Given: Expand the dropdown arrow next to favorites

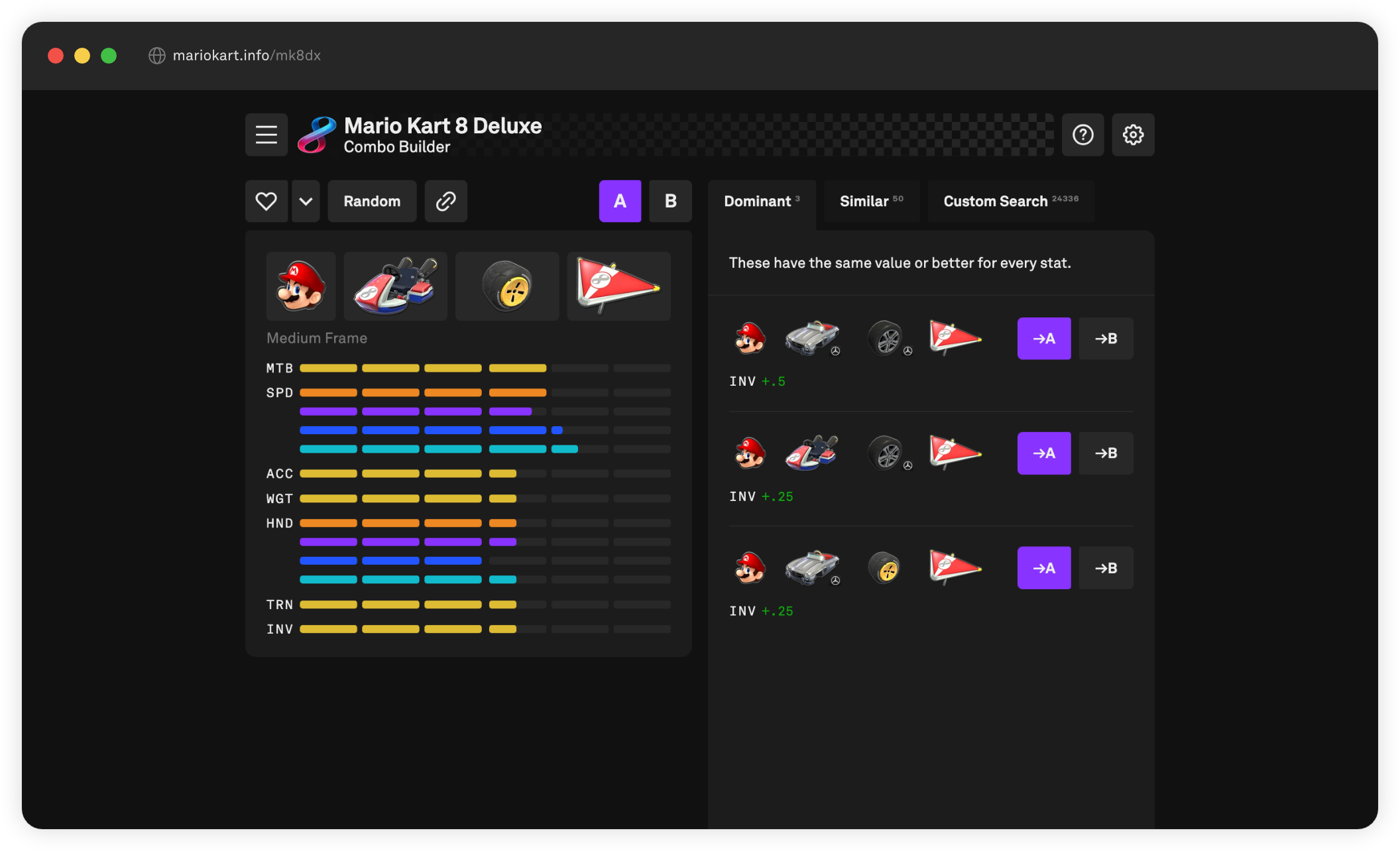Looking at the screenshot, I should pos(306,200).
